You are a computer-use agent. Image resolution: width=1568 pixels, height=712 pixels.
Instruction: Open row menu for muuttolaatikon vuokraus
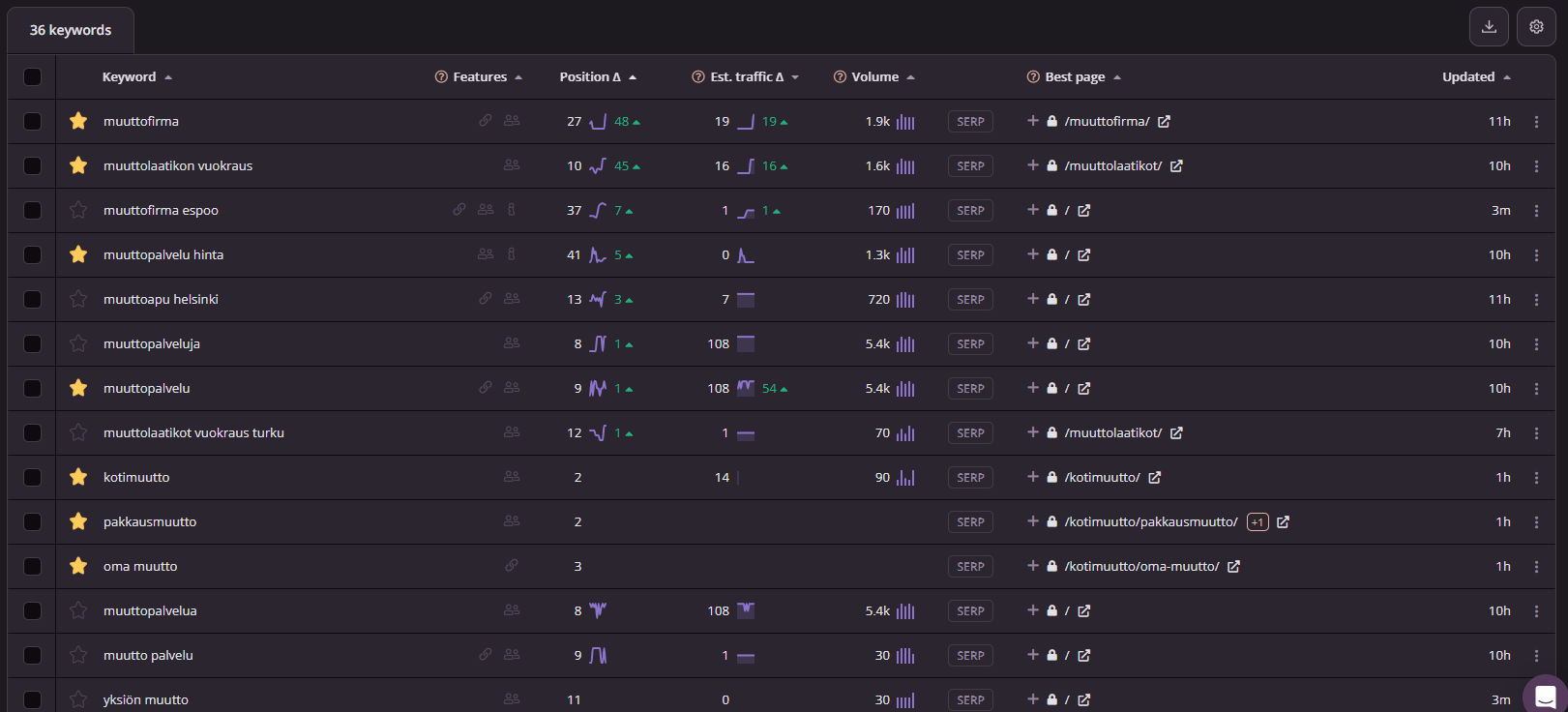[x=1536, y=166]
